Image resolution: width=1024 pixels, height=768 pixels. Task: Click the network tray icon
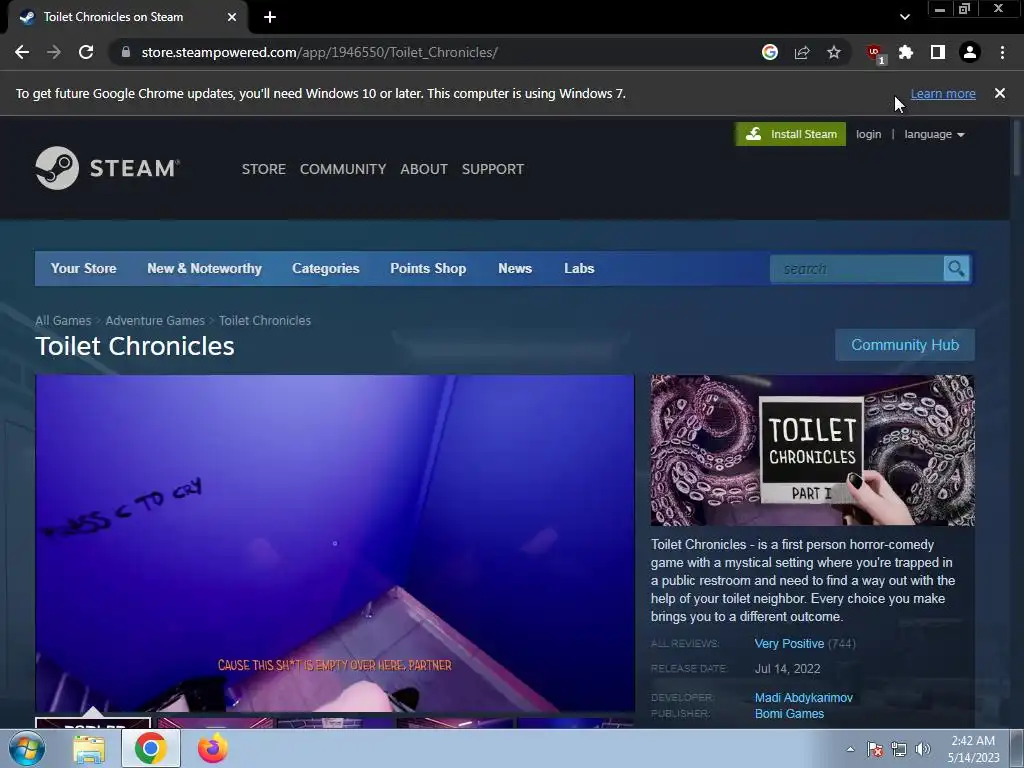click(x=899, y=749)
